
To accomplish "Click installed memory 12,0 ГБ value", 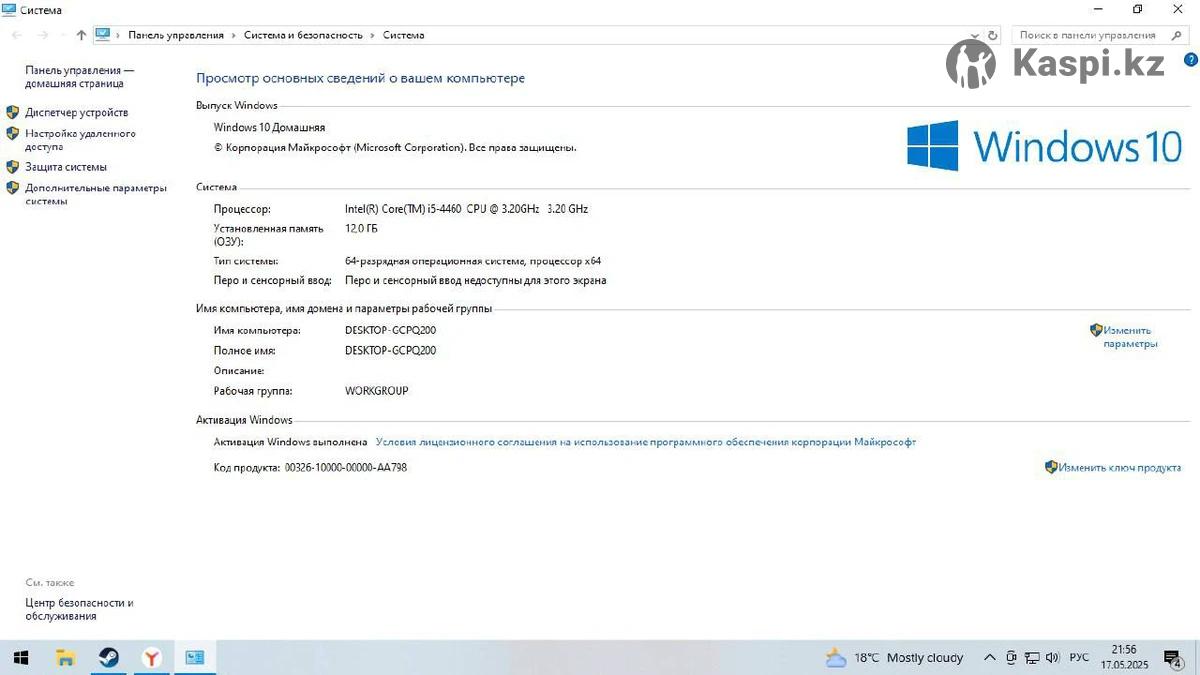I will coord(361,229).
